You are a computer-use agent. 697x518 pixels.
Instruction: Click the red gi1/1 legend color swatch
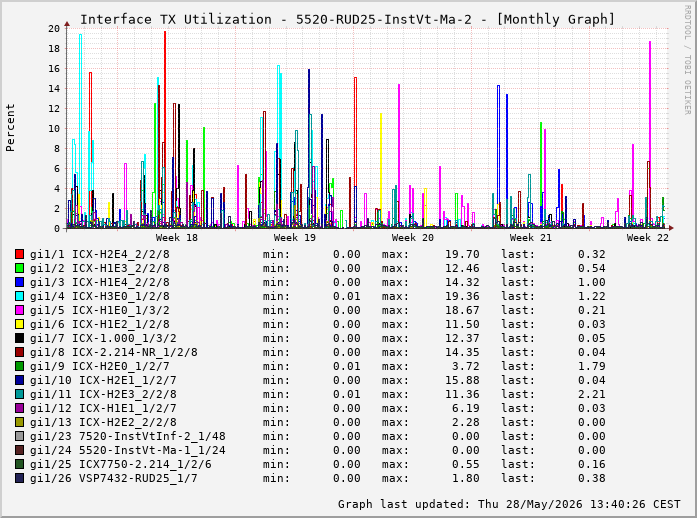[x=19, y=254]
